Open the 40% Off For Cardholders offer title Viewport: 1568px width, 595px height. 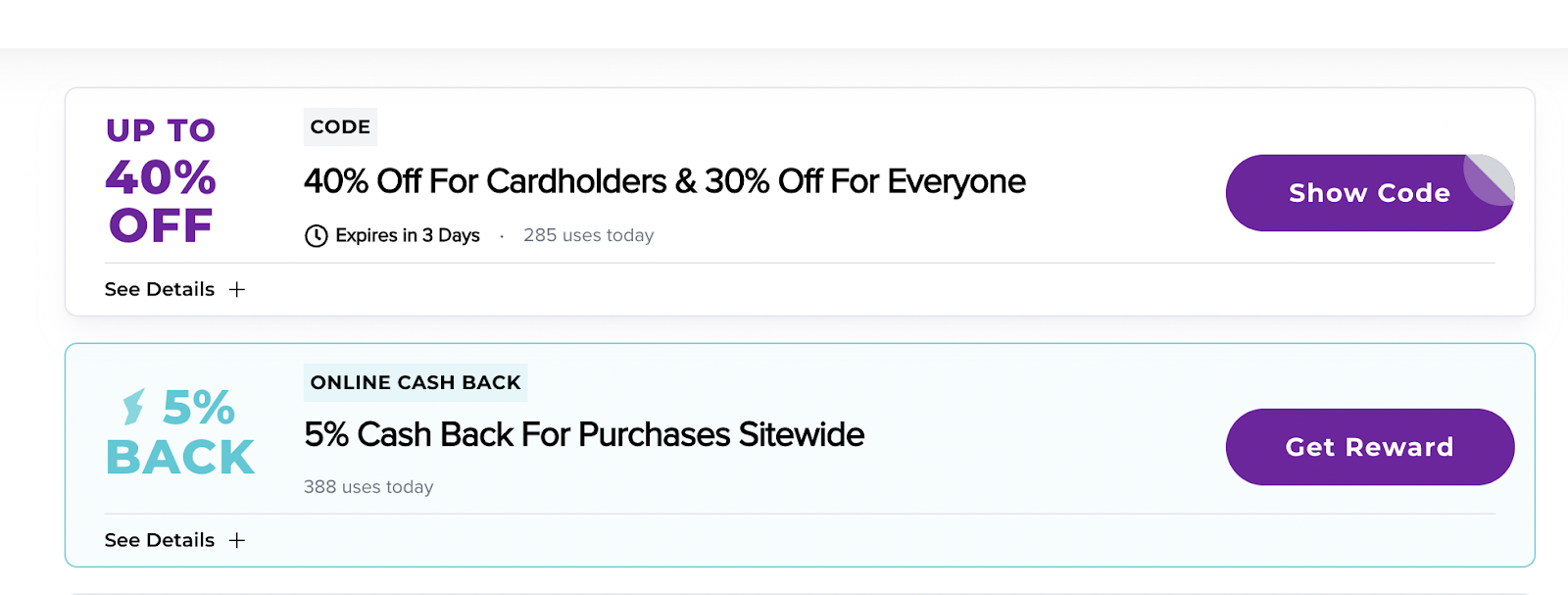pos(663,181)
